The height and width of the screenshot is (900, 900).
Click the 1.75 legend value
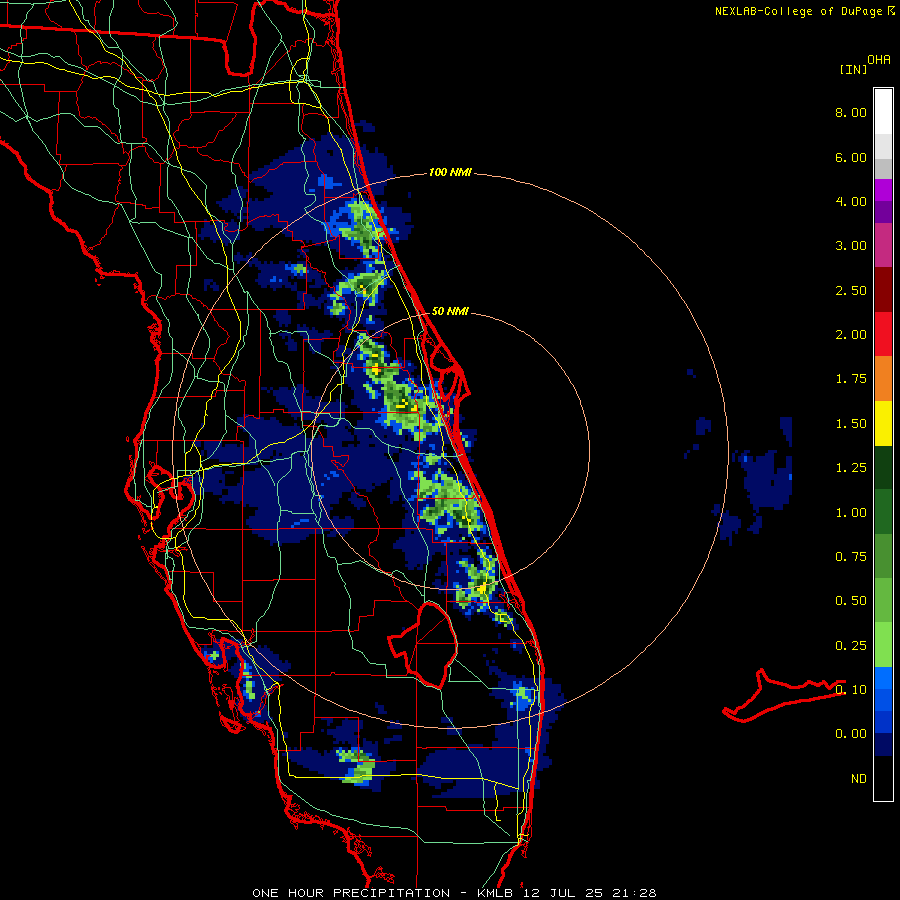(x=851, y=379)
